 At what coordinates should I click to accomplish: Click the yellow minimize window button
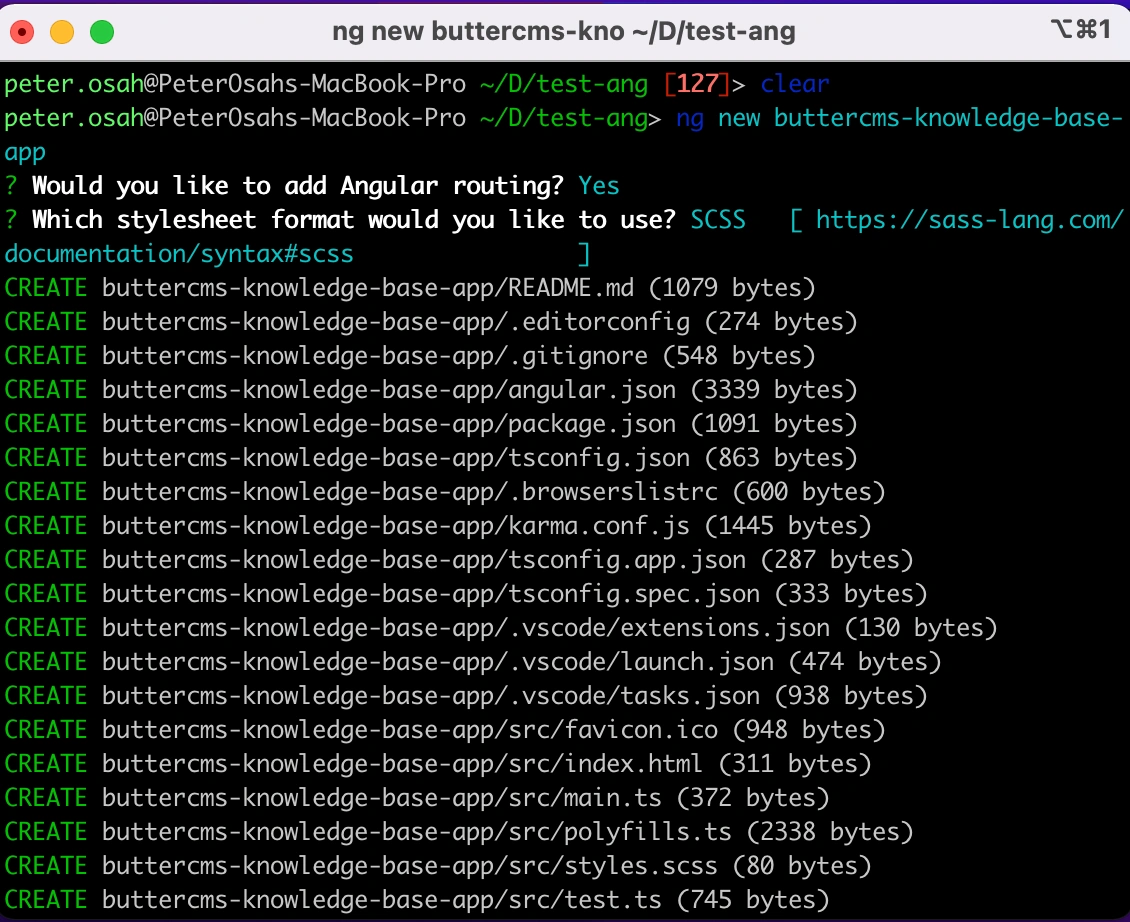pos(62,32)
